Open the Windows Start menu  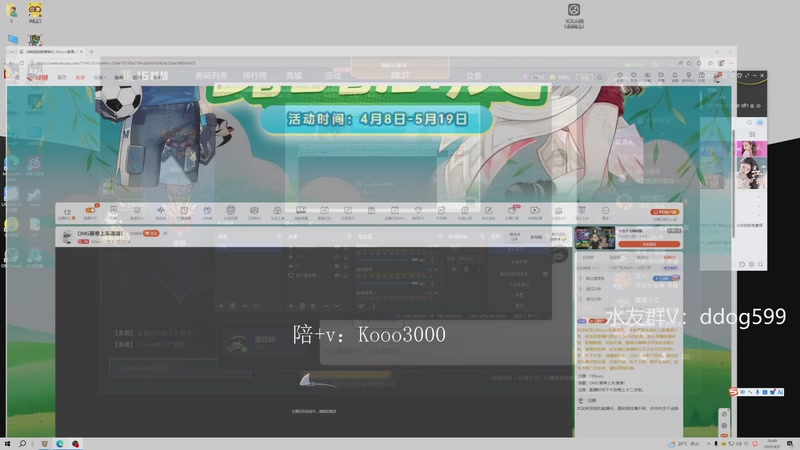point(7,444)
